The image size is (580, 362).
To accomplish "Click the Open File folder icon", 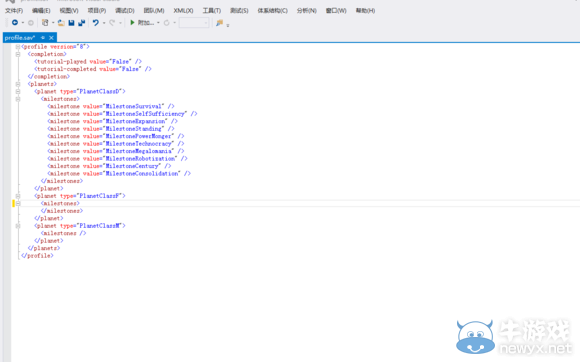I will click(61, 23).
